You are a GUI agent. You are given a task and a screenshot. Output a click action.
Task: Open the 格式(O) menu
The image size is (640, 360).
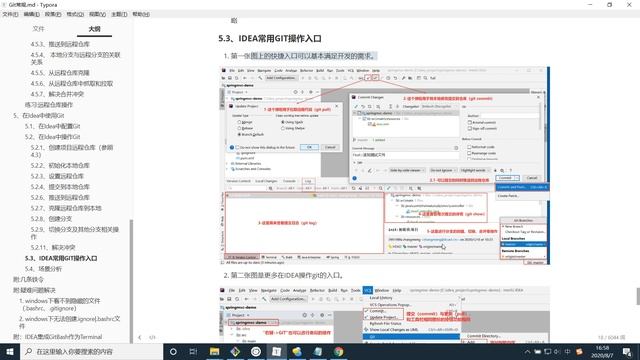click(75, 14)
